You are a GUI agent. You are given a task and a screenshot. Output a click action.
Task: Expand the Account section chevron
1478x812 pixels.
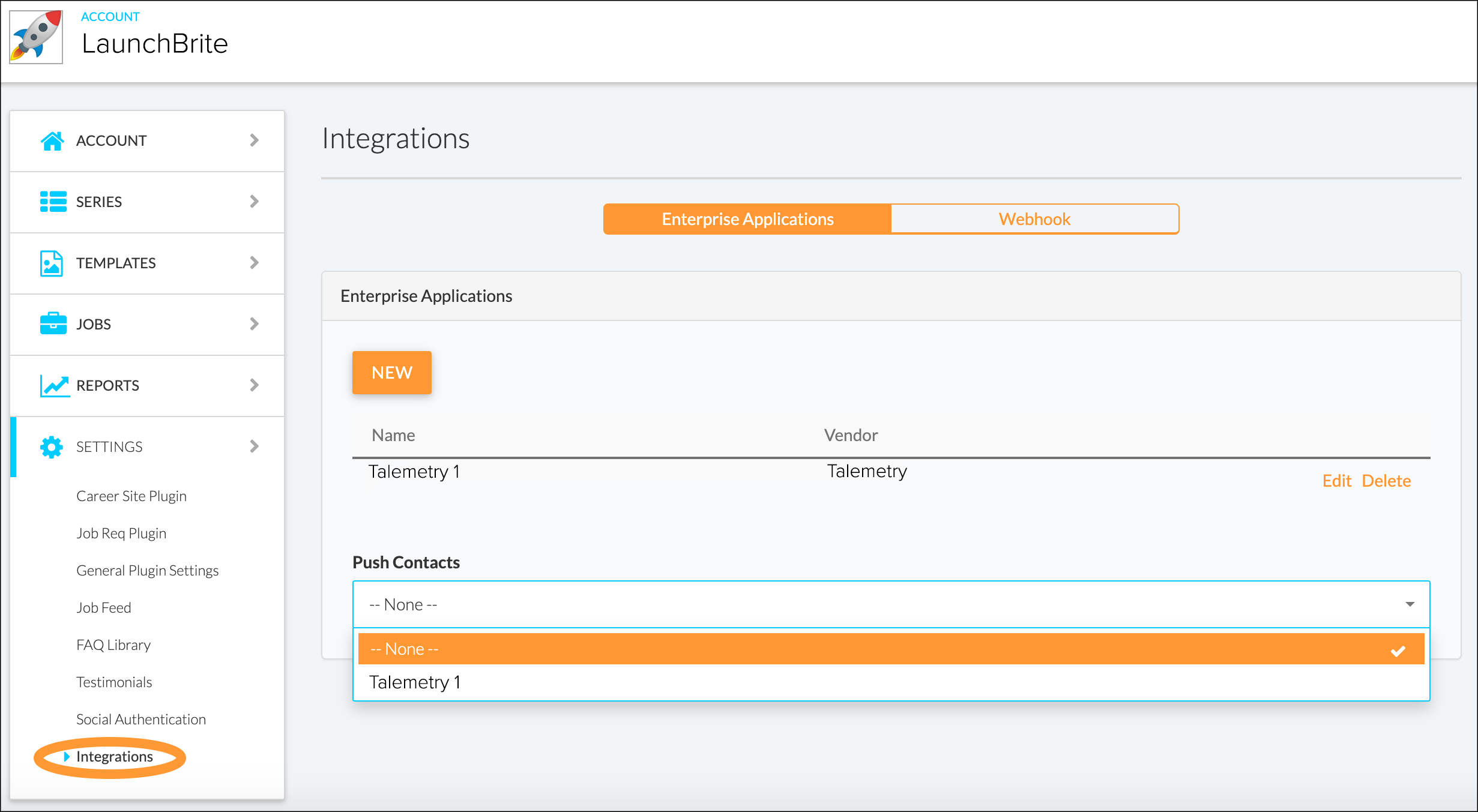pyautogui.click(x=255, y=140)
